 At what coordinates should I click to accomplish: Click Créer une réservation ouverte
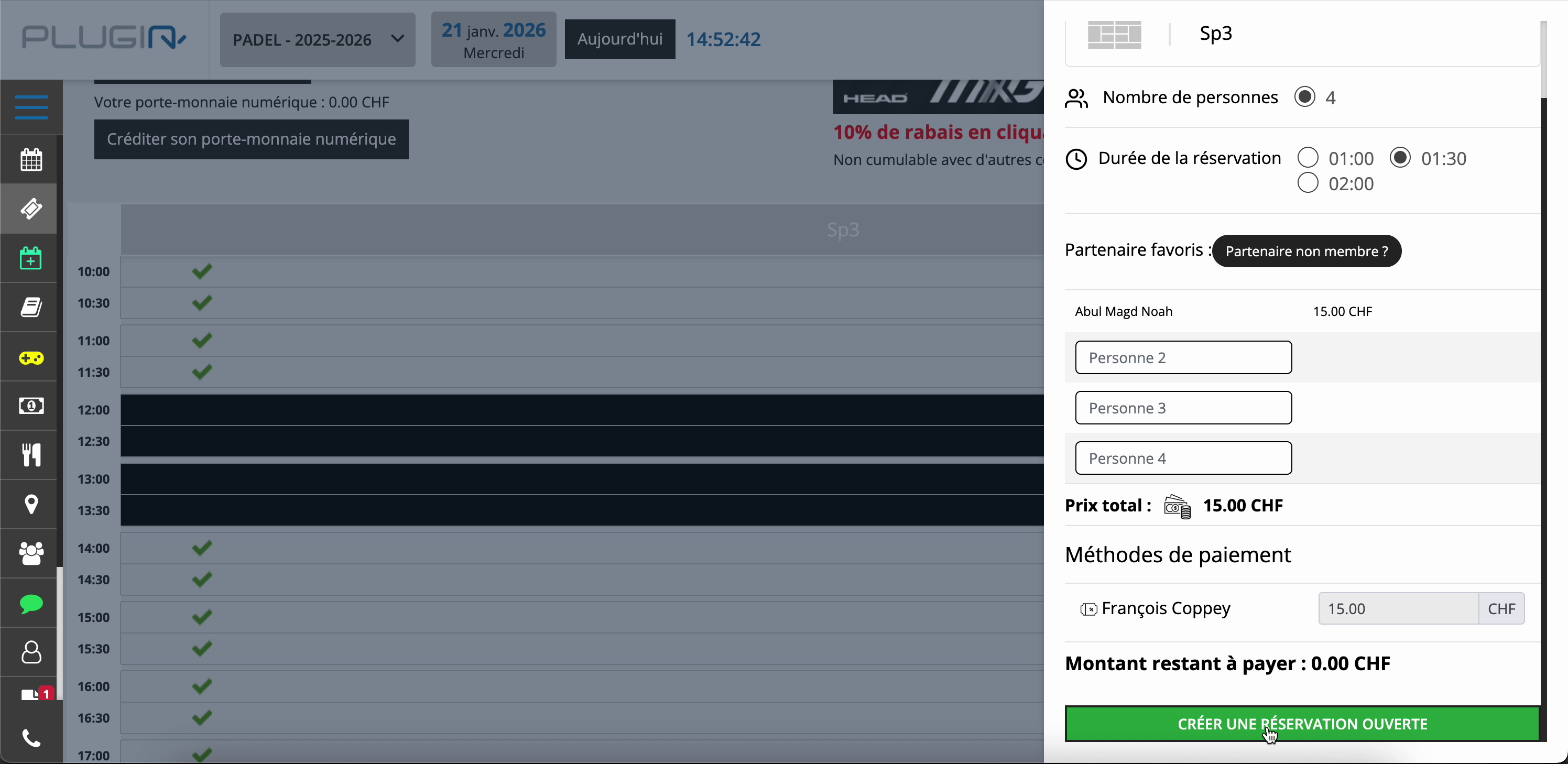[x=1302, y=723]
